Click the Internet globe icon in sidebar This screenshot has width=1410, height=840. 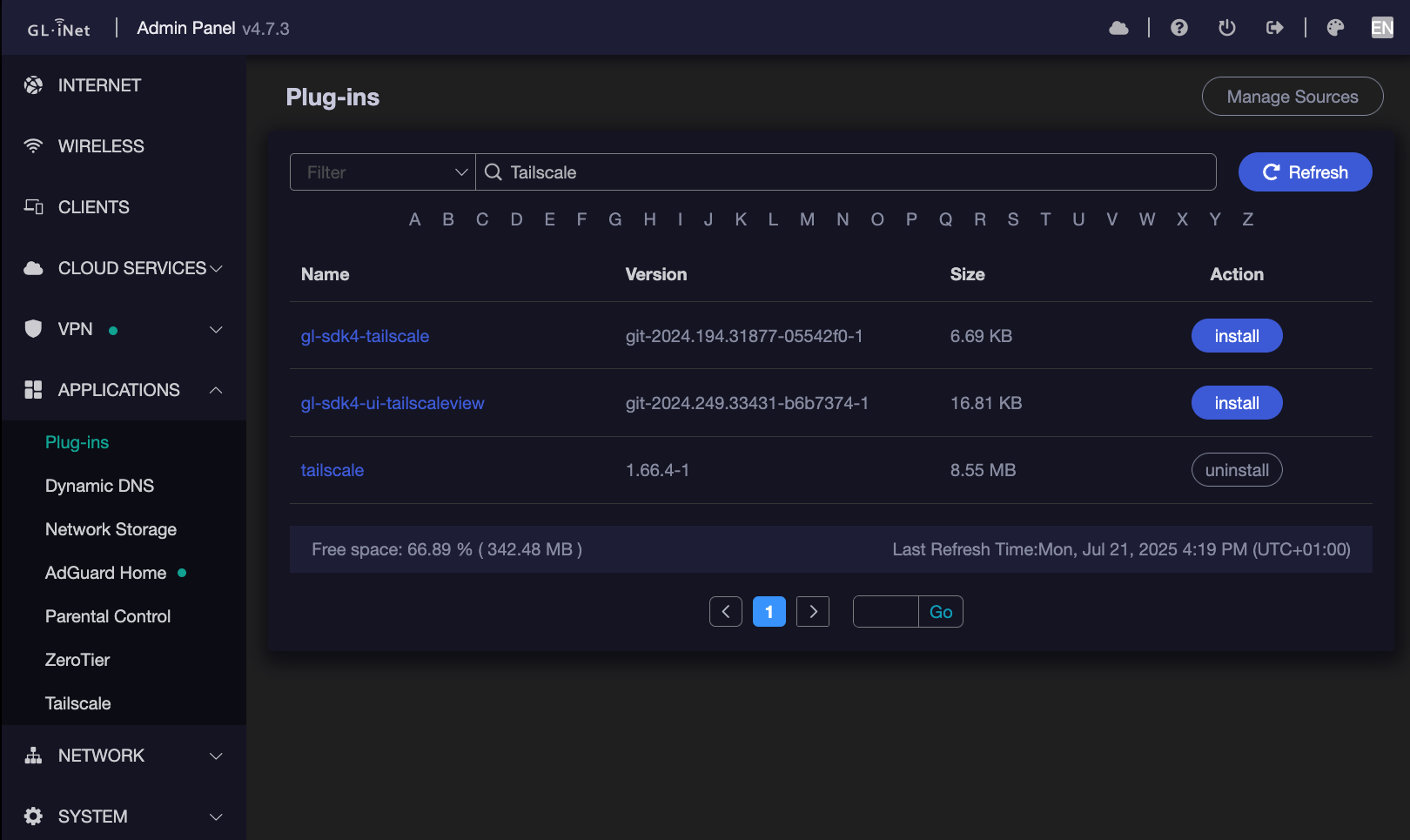[x=33, y=85]
